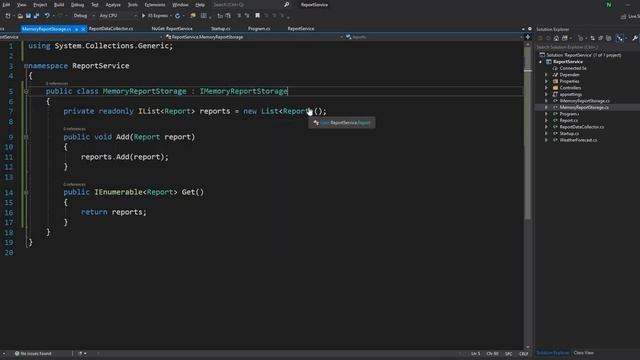Open the Build menu
640x360 pixels.
click(59, 4)
